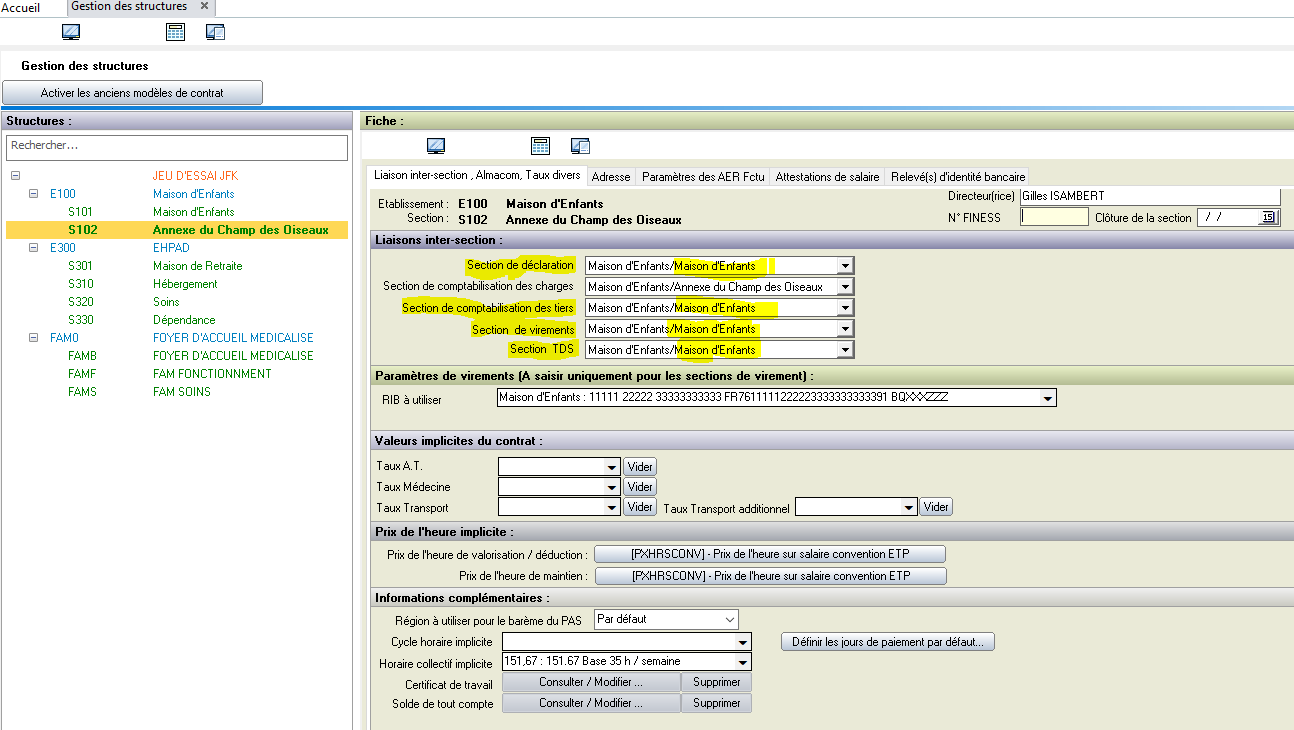Select the FAM0 establishment row
Image resolution: width=1294 pixels, height=730 pixels.
[177, 338]
